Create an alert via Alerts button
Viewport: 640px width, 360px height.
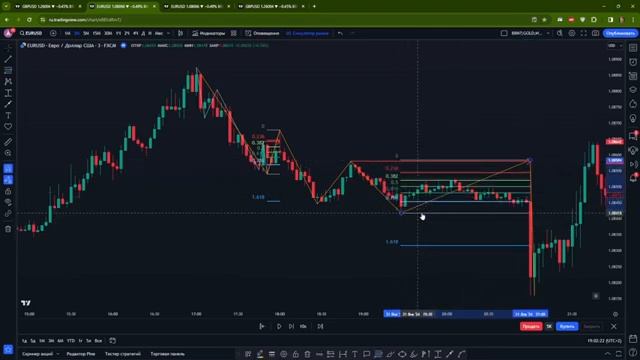[x=262, y=33]
